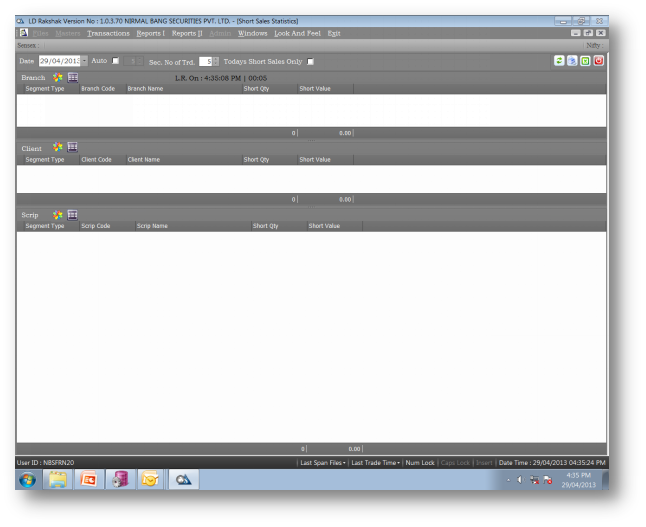Click the Branch Name column header
Viewport: 646px width, 527px height.
pos(145,89)
